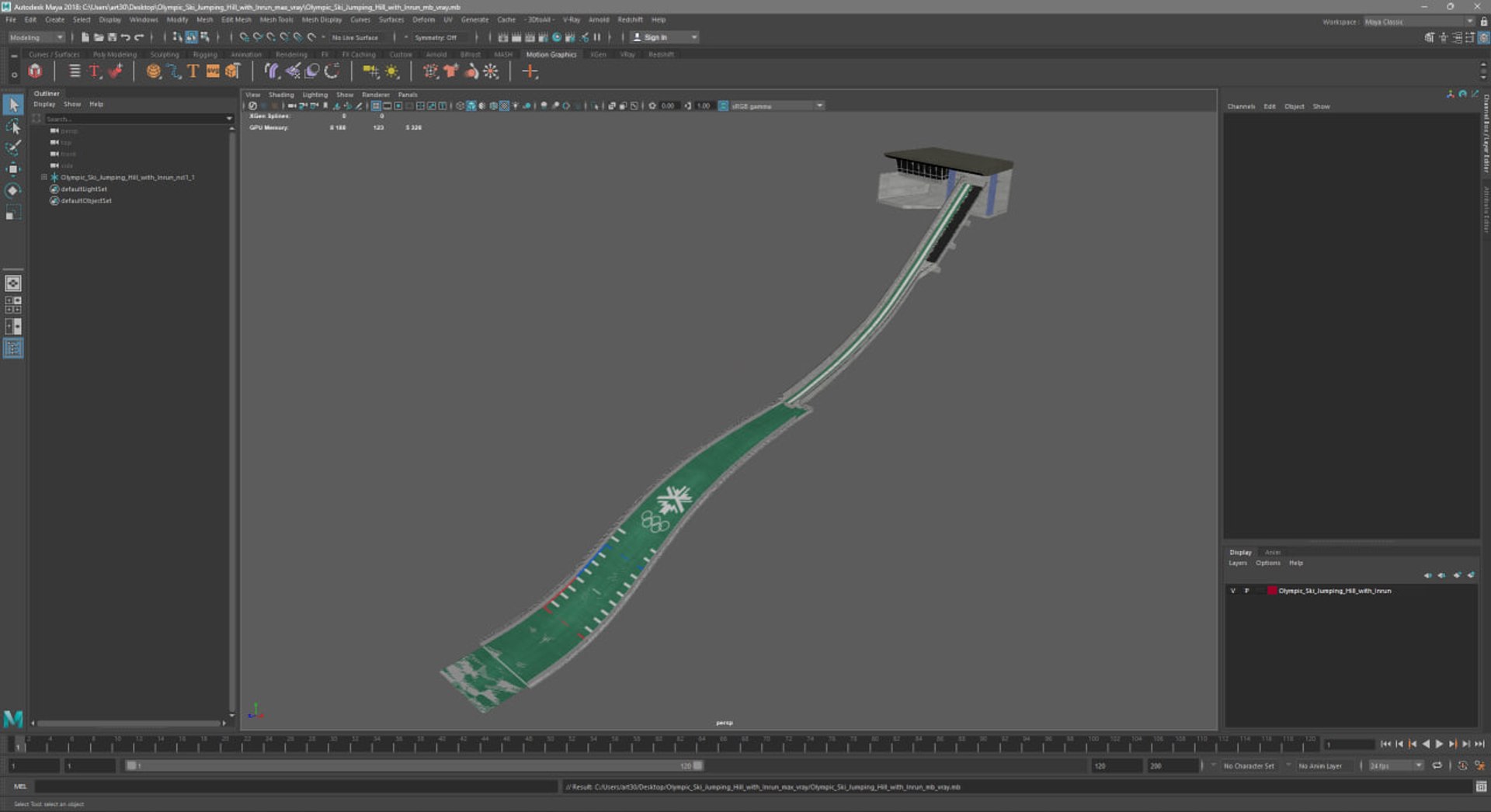Screen dimensions: 1491x812
Task: Activate the Select tool in the toolbox
Action: 13,104
